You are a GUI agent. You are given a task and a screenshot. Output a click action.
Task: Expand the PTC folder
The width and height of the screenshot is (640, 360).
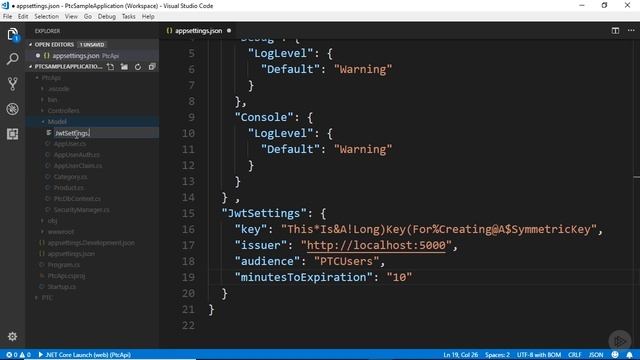37,298
